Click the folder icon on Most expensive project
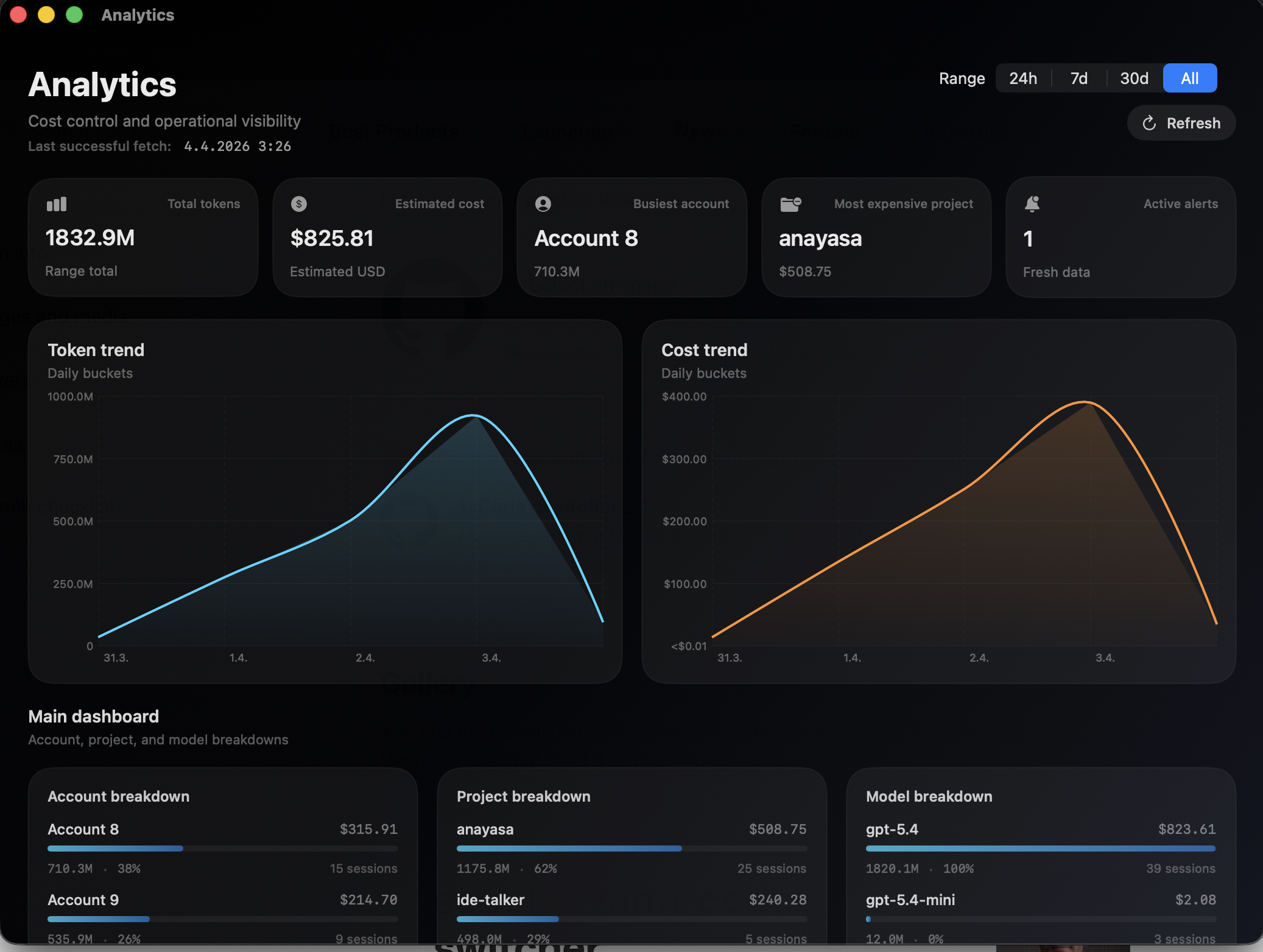This screenshot has height=952, width=1263. coord(790,204)
